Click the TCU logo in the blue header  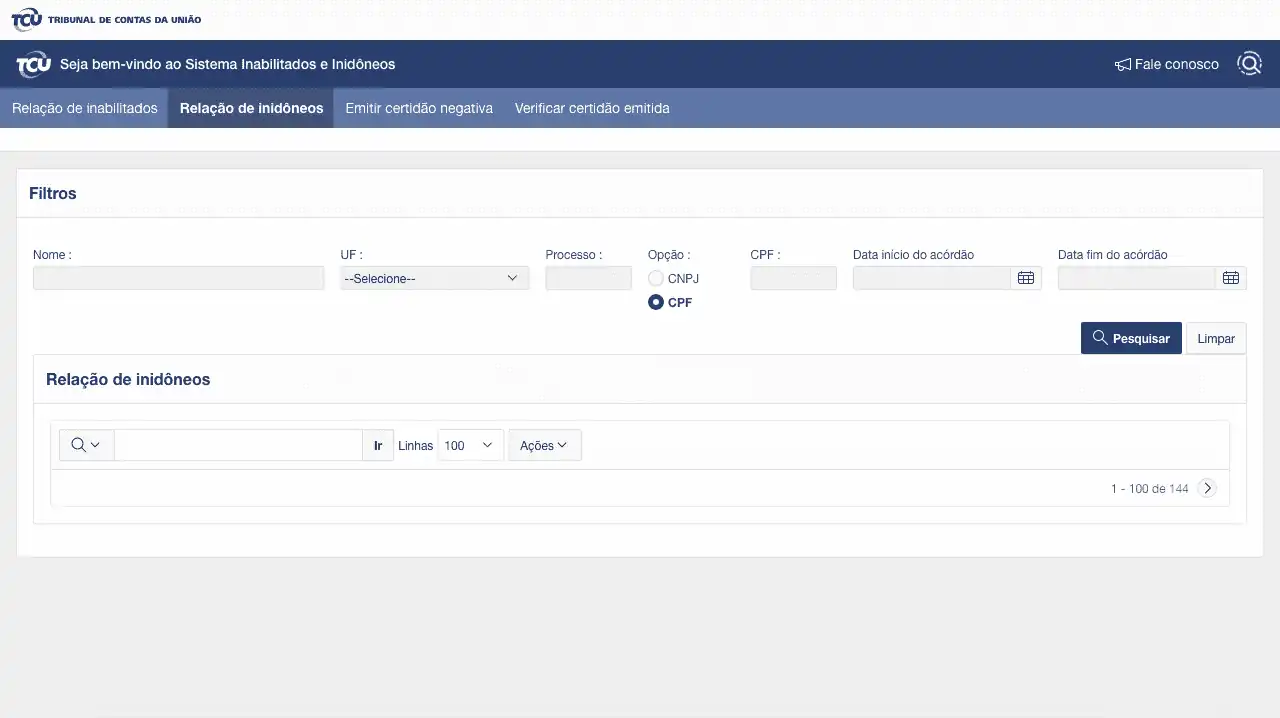coord(33,65)
